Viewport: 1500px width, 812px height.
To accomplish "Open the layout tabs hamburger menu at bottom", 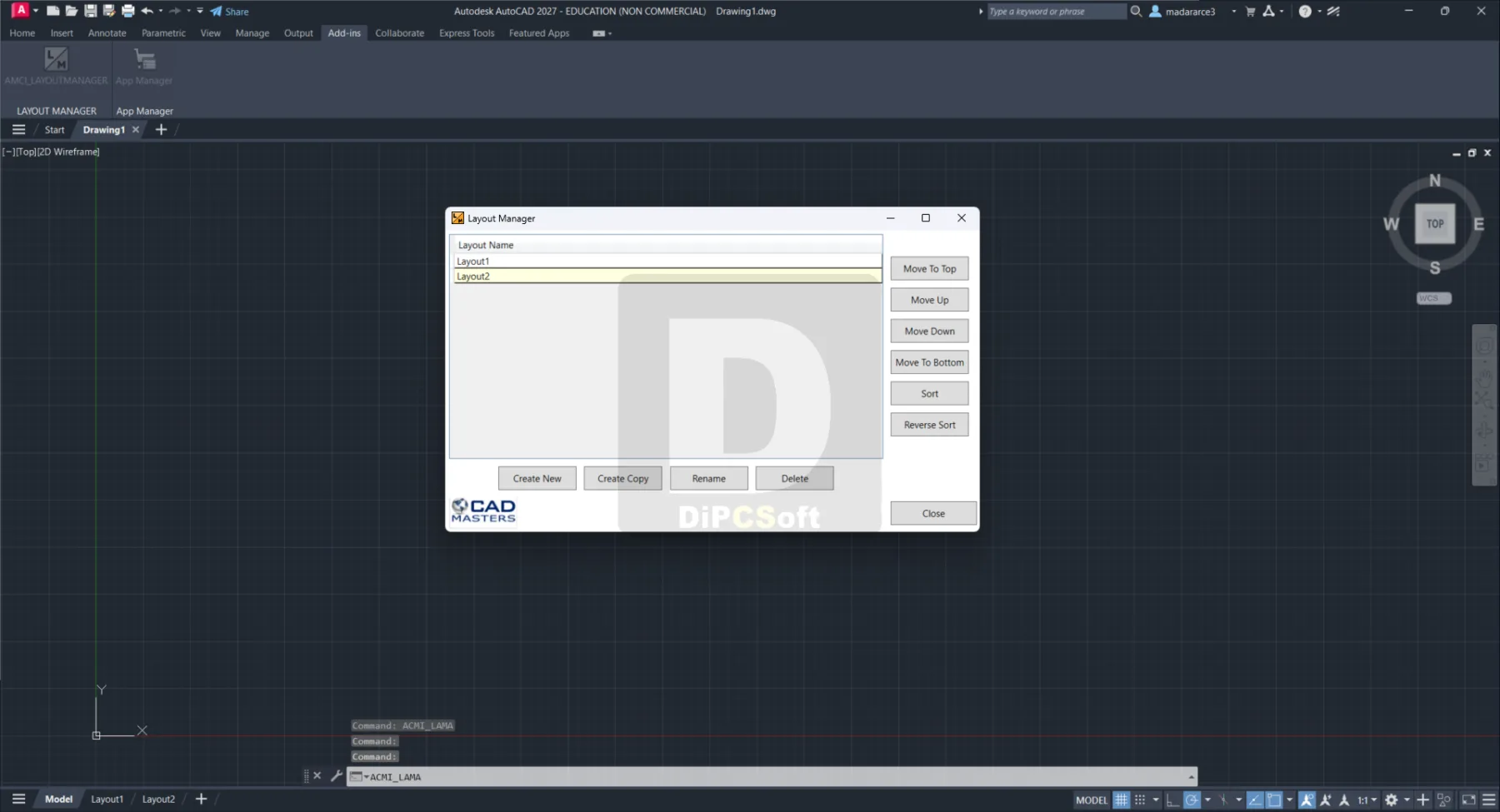I will [x=18, y=799].
